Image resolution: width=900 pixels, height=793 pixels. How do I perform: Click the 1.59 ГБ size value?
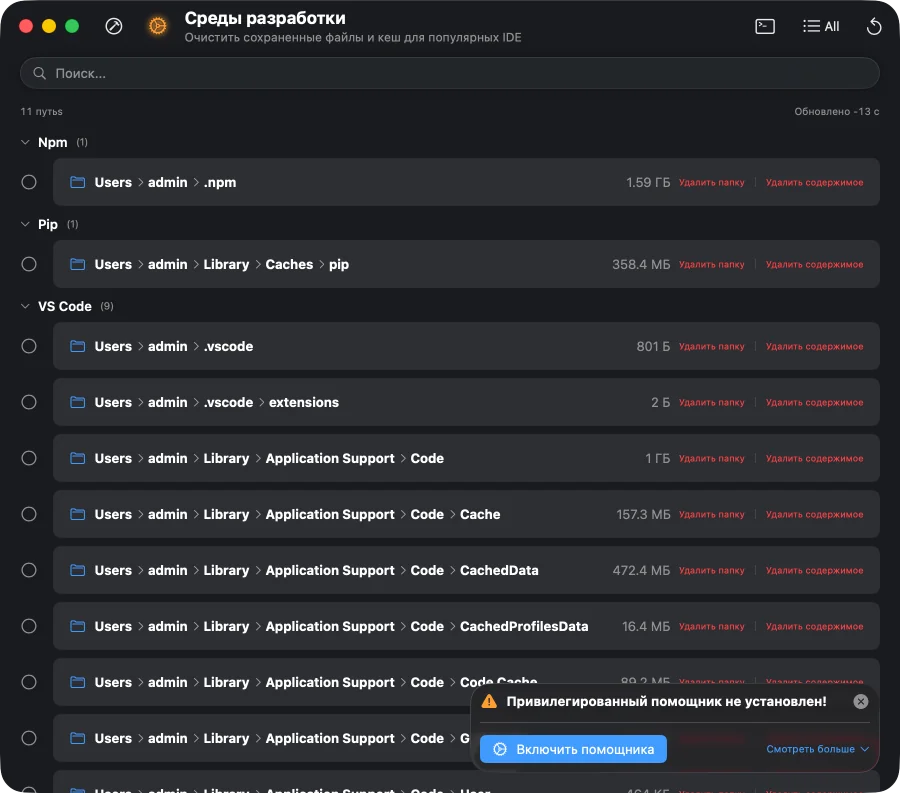tap(648, 182)
